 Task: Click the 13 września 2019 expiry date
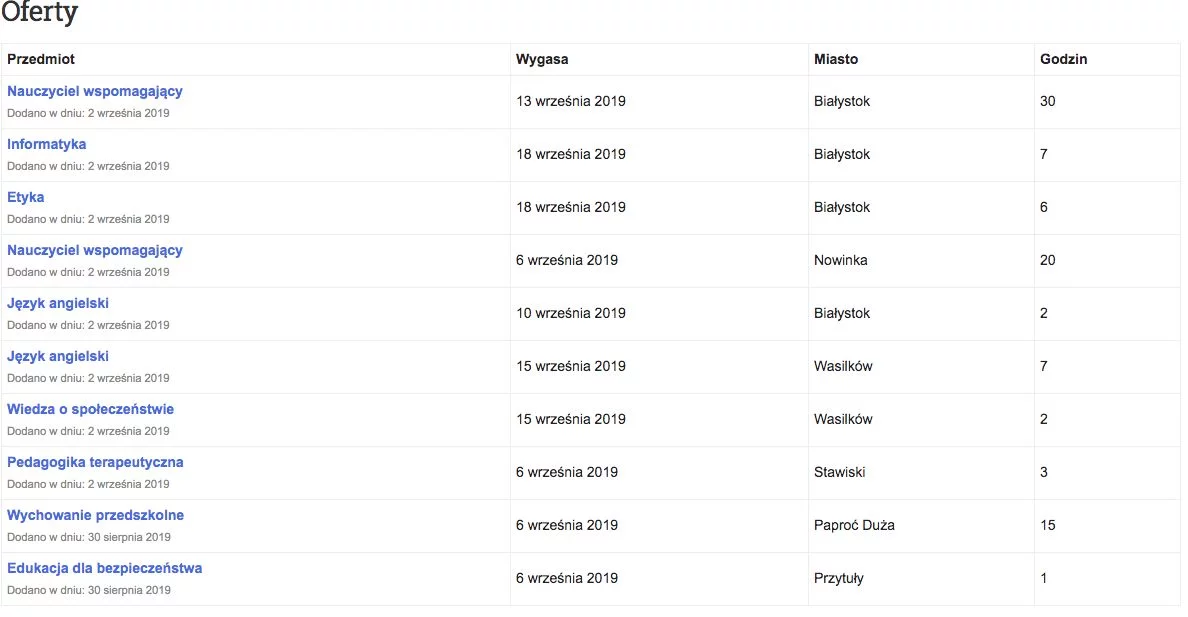[571, 101]
